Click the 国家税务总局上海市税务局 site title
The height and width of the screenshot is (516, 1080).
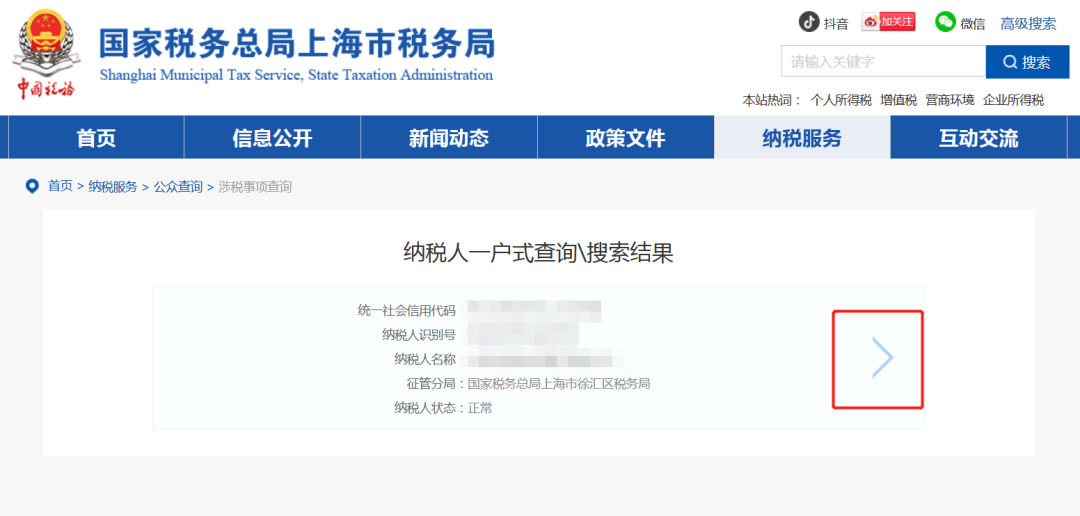(297, 44)
